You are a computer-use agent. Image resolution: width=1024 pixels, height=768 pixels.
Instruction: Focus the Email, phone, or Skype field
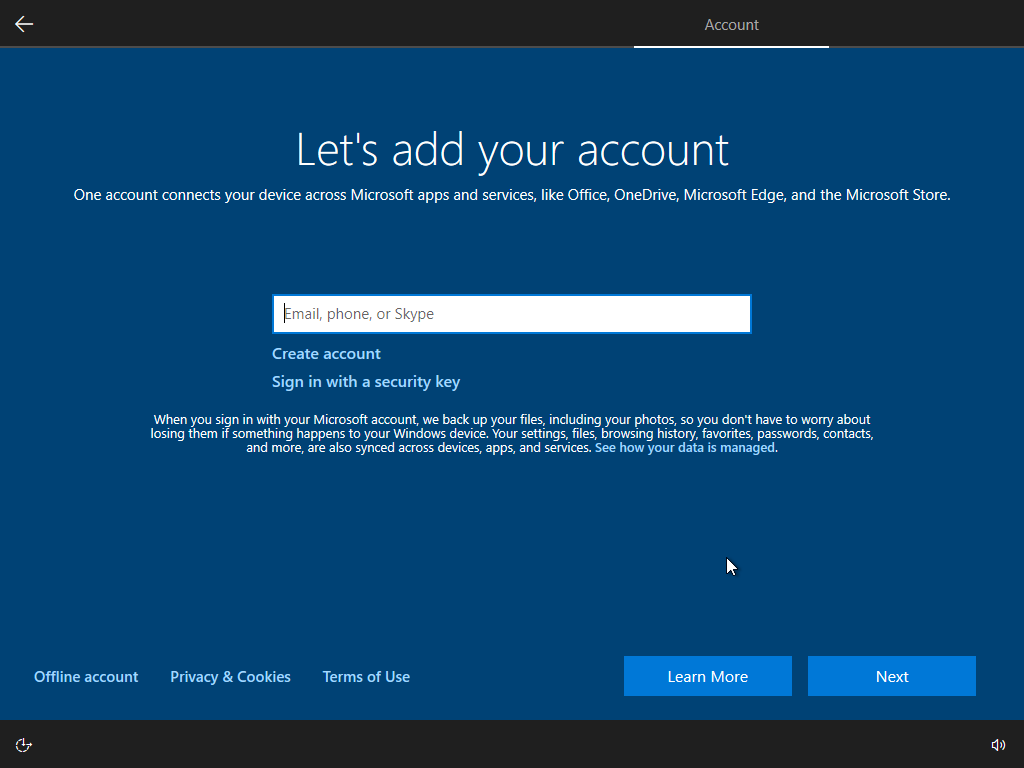(x=511, y=314)
